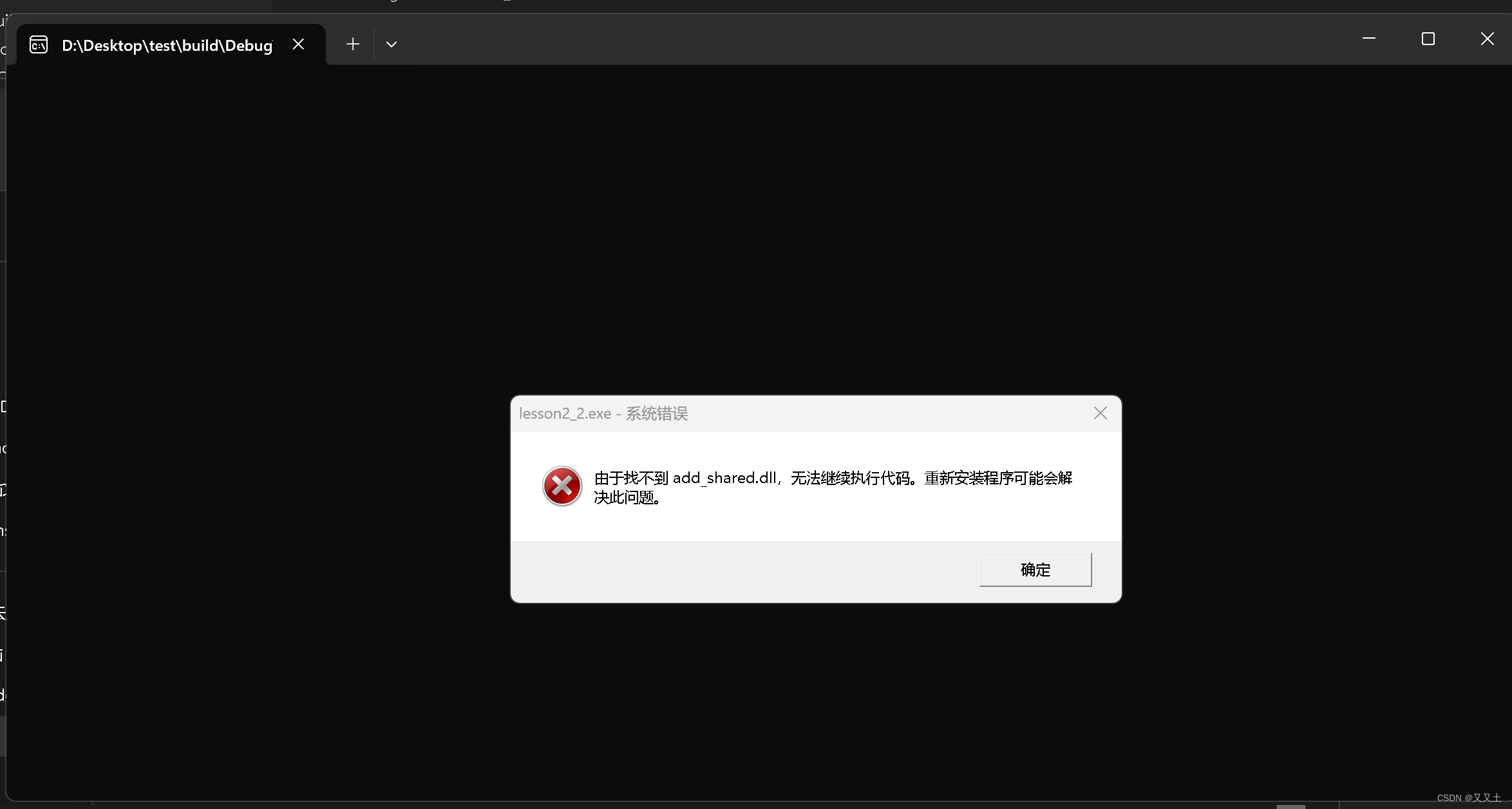This screenshot has height=809, width=1512.
Task: Click the black terminal output area above dialog
Action: [x=773, y=225]
